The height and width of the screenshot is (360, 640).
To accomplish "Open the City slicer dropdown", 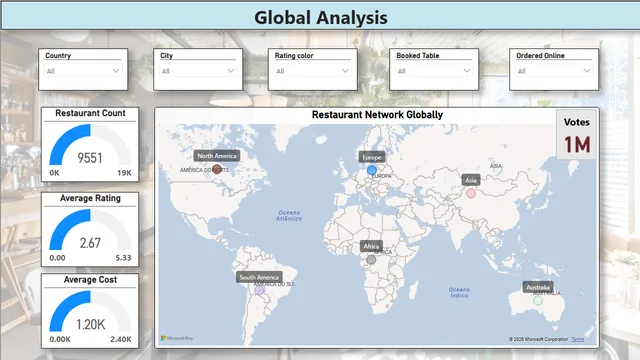I will coord(198,71).
